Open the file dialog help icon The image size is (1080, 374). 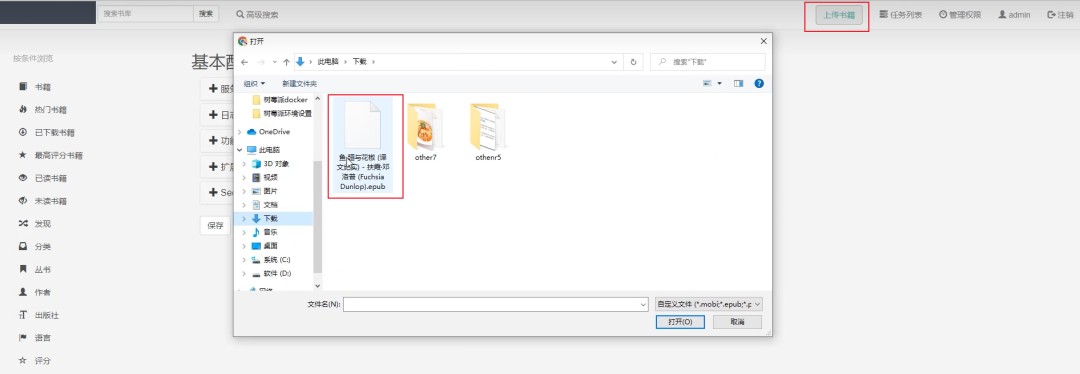click(759, 83)
